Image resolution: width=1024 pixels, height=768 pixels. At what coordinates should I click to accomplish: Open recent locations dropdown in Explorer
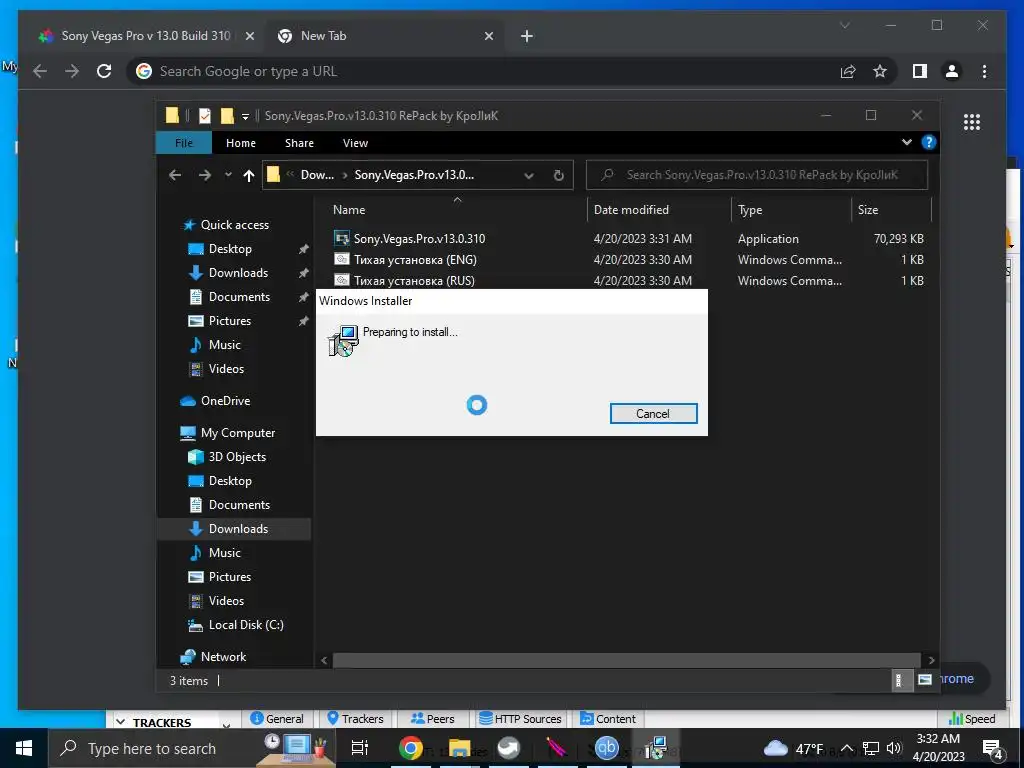pyautogui.click(x=228, y=175)
